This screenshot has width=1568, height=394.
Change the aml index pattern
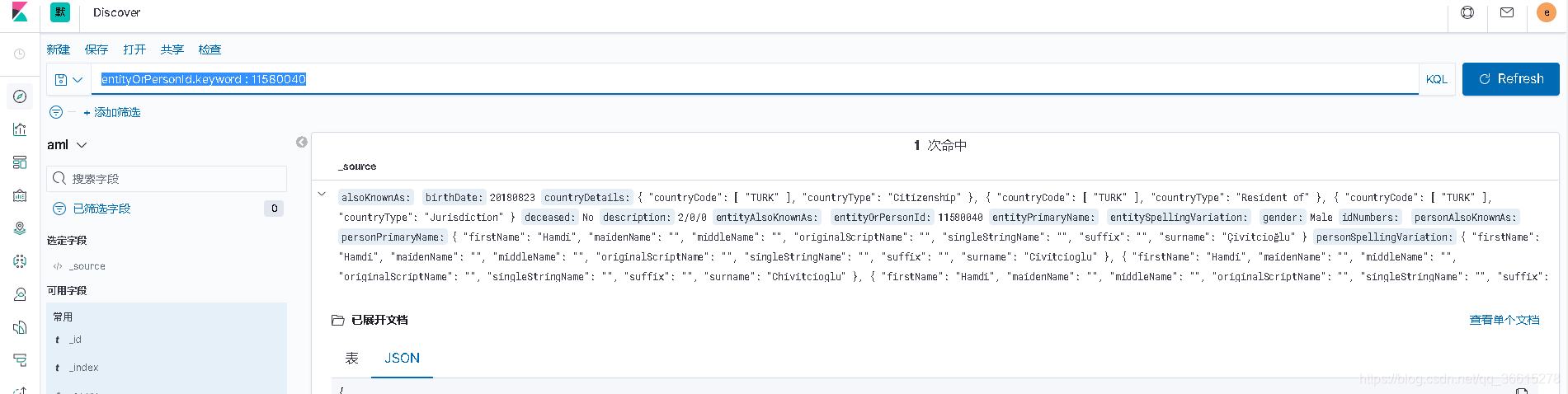pos(67,145)
